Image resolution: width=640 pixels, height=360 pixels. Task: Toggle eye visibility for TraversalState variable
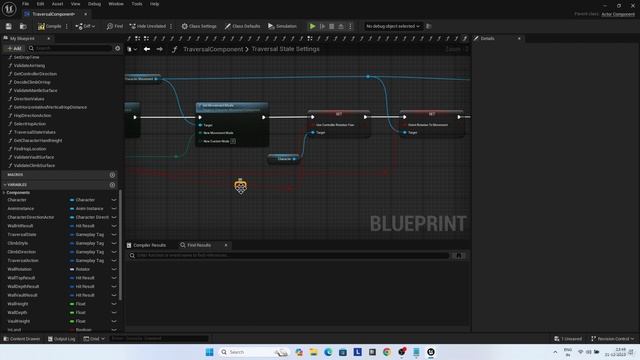pos(114,235)
